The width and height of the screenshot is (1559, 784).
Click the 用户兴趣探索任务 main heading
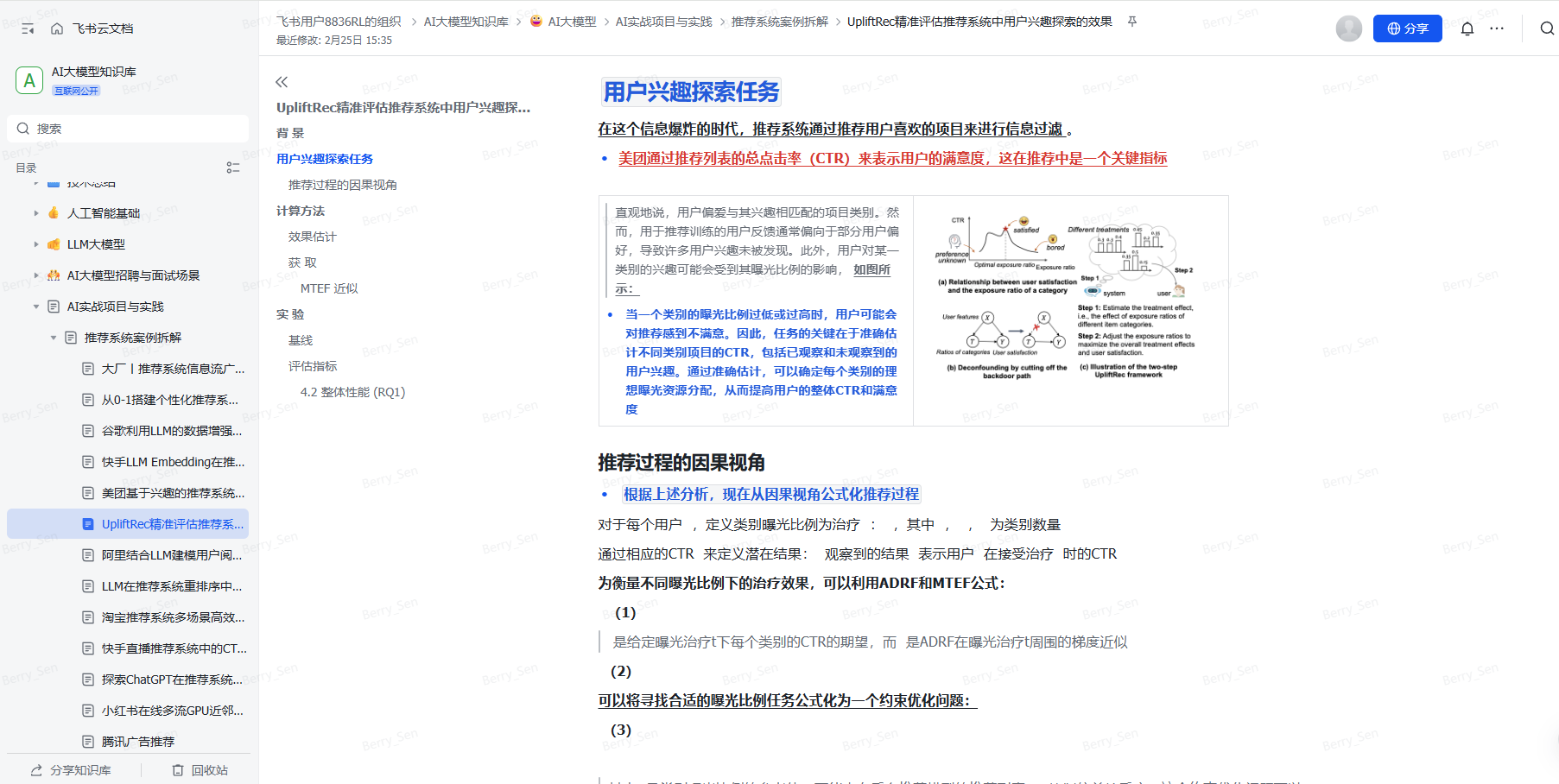point(691,92)
